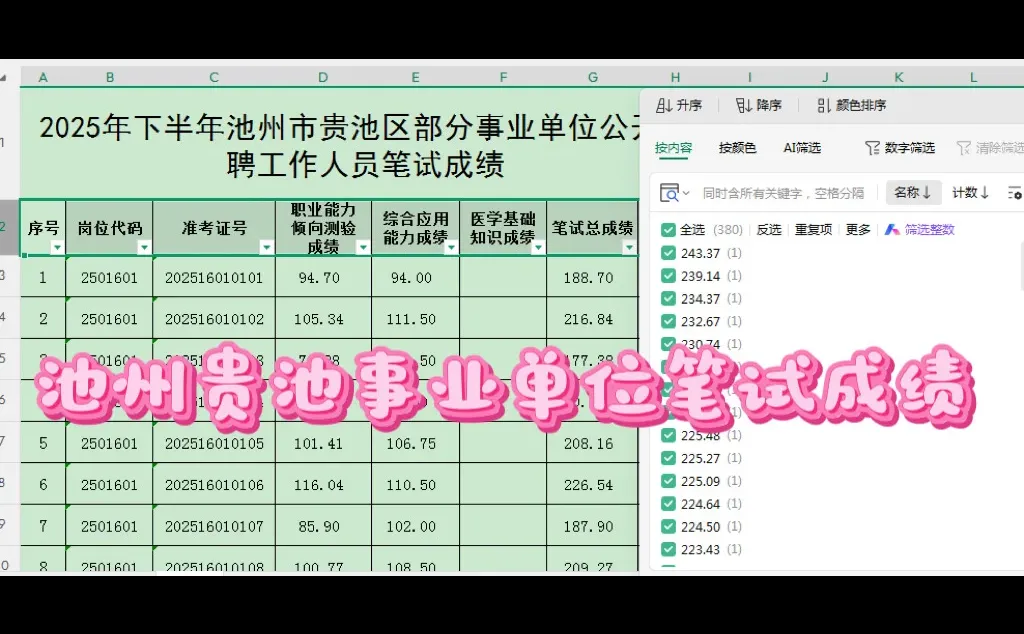Open filter dropdown on 笔试总成绩 column
The height and width of the screenshot is (634, 1024).
point(629,247)
